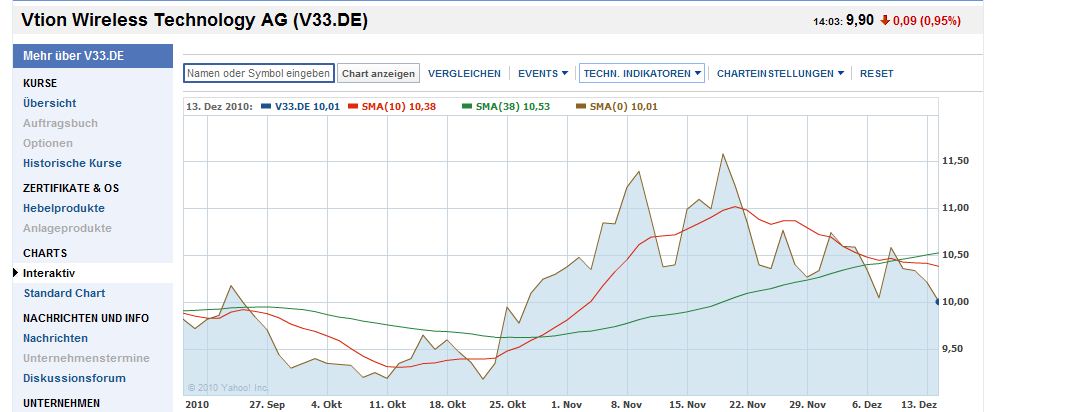The height and width of the screenshot is (412, 1079).
Task: Click the 11. Okt x-axis label
Action: [387, 404]
